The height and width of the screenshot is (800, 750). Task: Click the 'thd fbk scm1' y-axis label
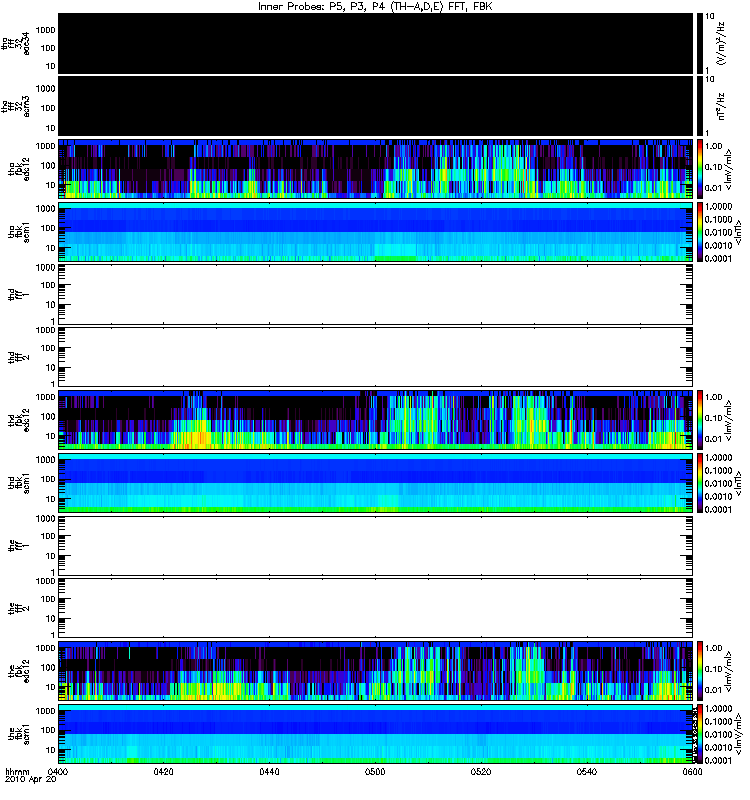point(19,483)
